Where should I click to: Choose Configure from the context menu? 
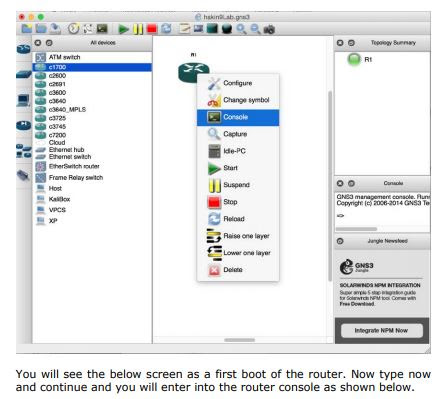click(238, 83)
